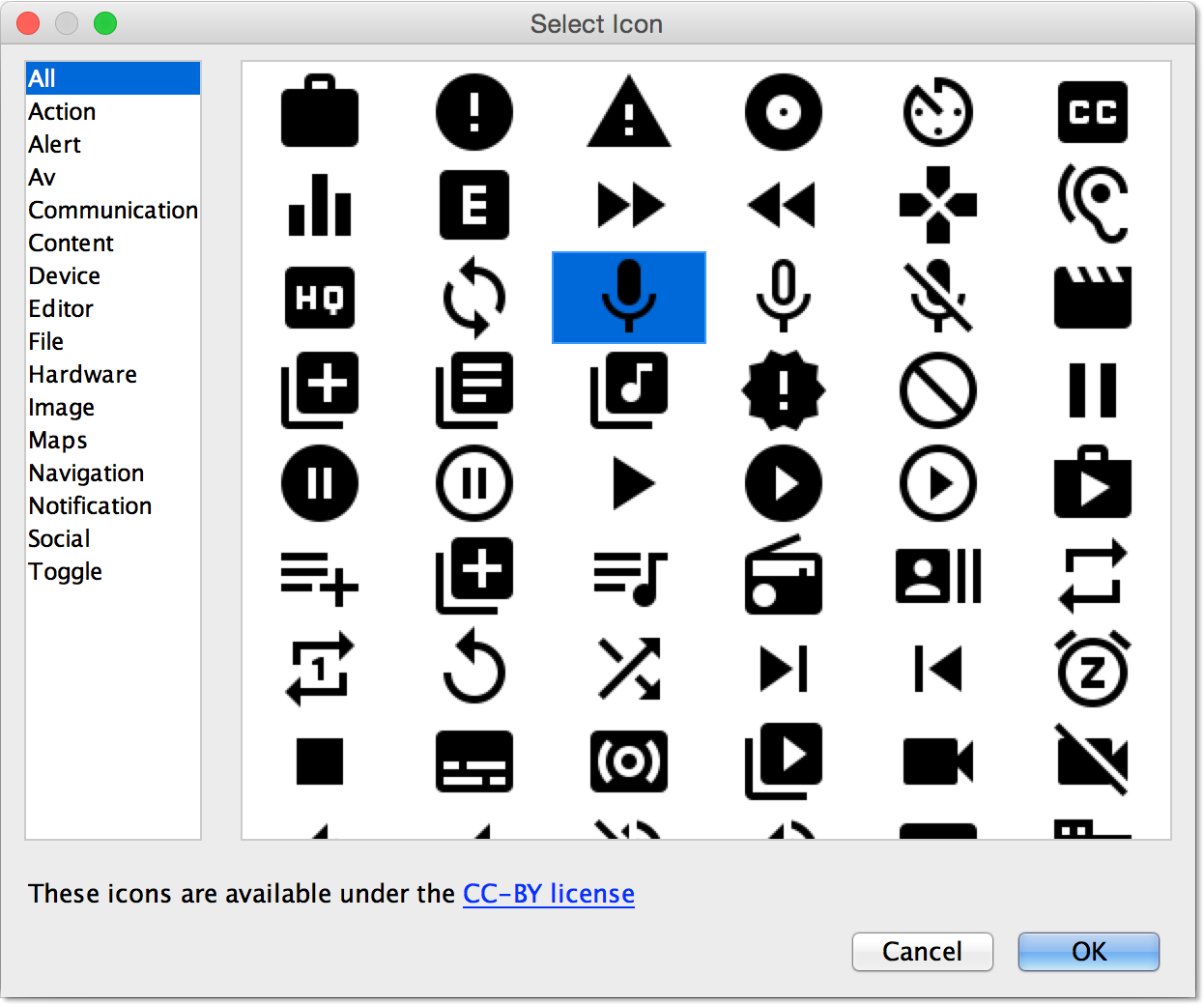This screenshot has height=1005, width=1204.
Task: Pick the closed caption icon
Action: pyautogui.click(x=1092, y=112)
